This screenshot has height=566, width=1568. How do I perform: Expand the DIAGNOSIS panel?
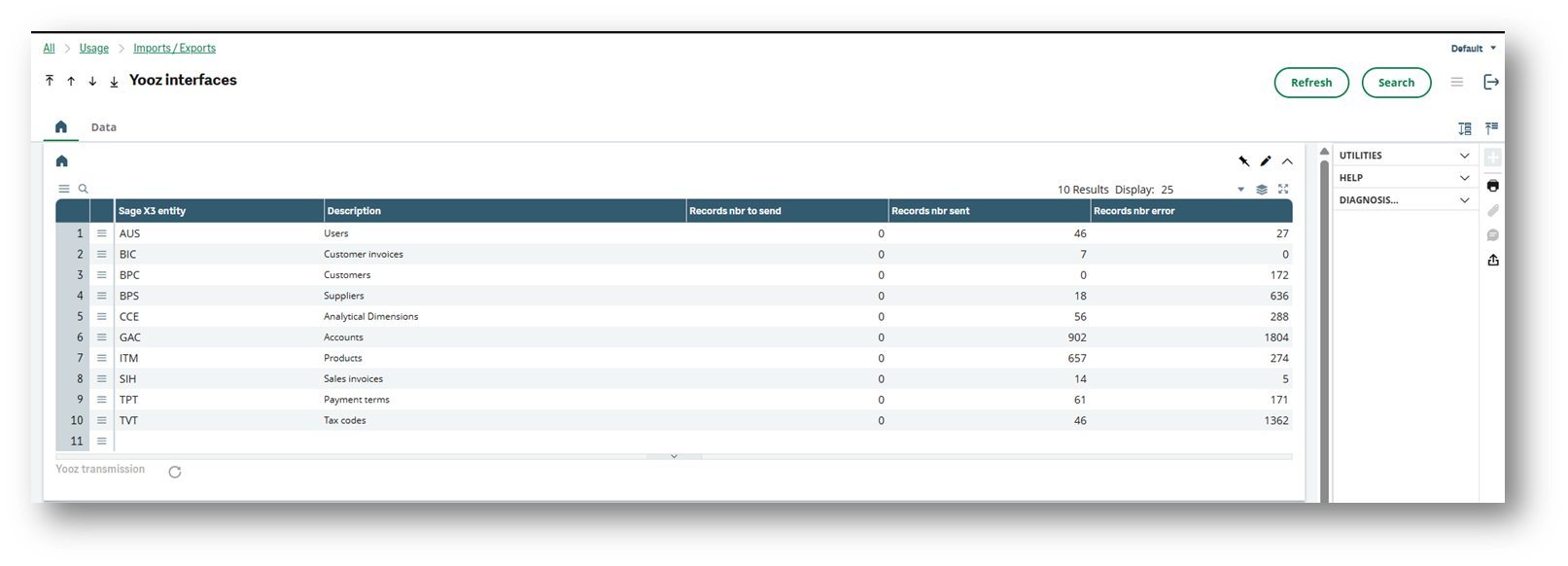click(1405, 200)
